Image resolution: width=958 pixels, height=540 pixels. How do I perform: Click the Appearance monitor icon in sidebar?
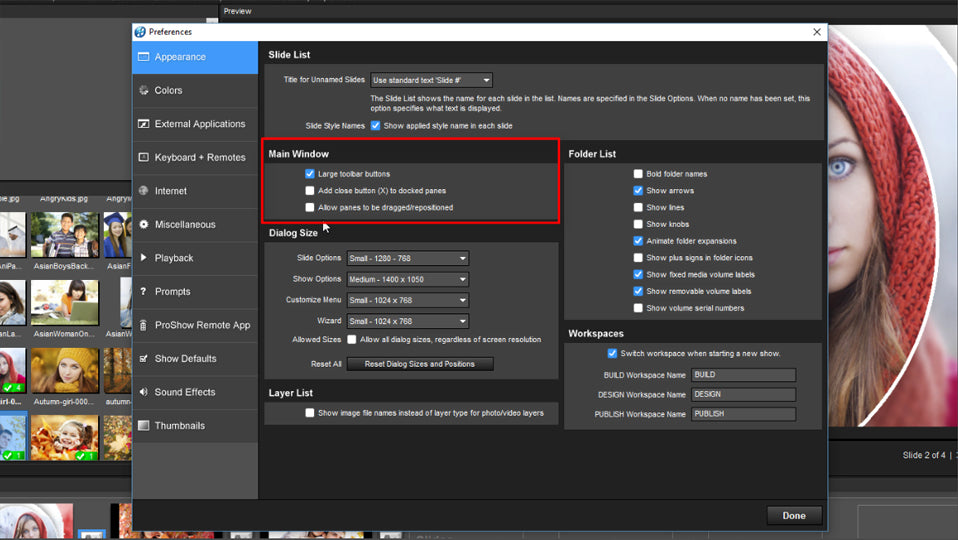click(x=144, y=57)
